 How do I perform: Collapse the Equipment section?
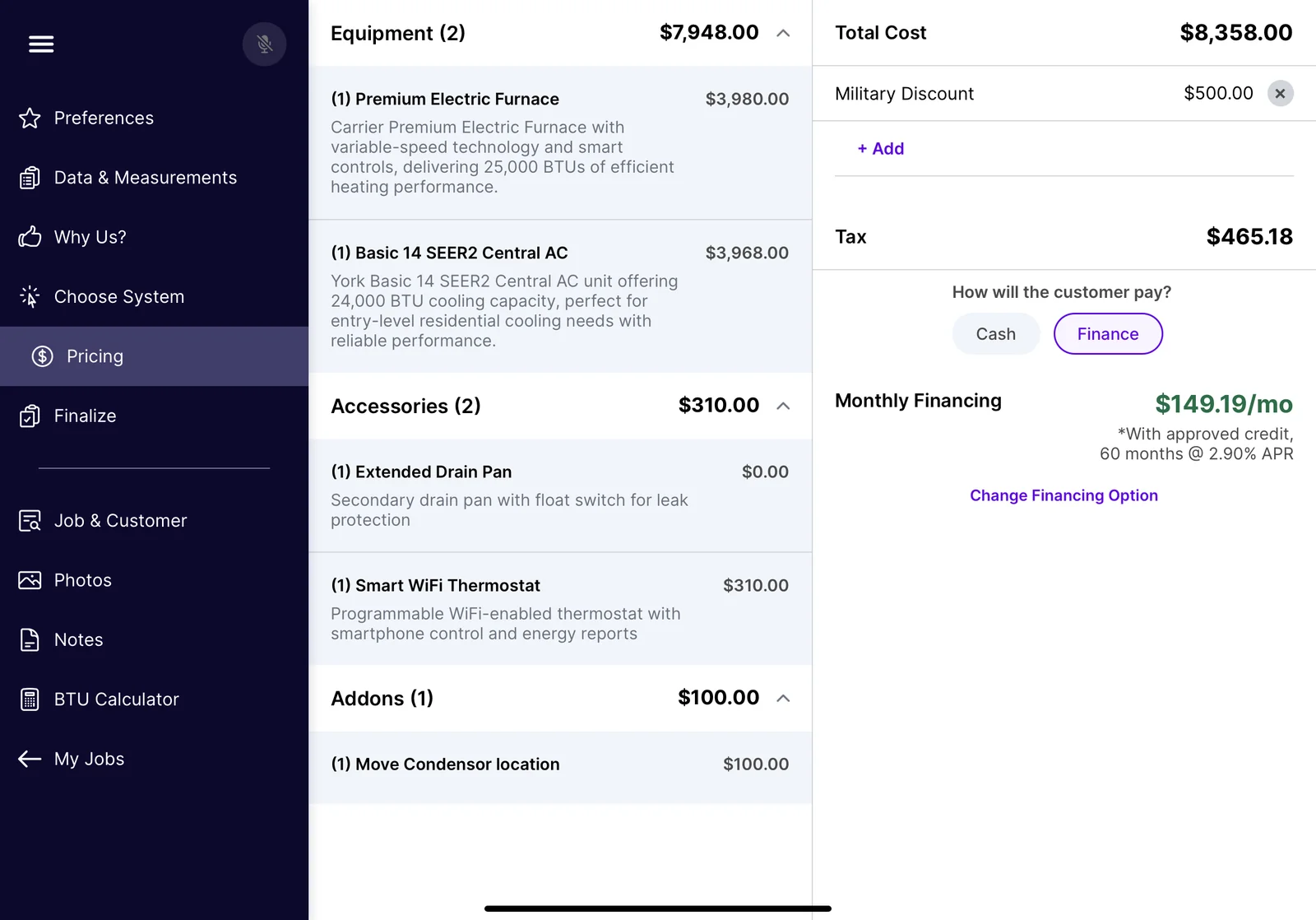783,33
